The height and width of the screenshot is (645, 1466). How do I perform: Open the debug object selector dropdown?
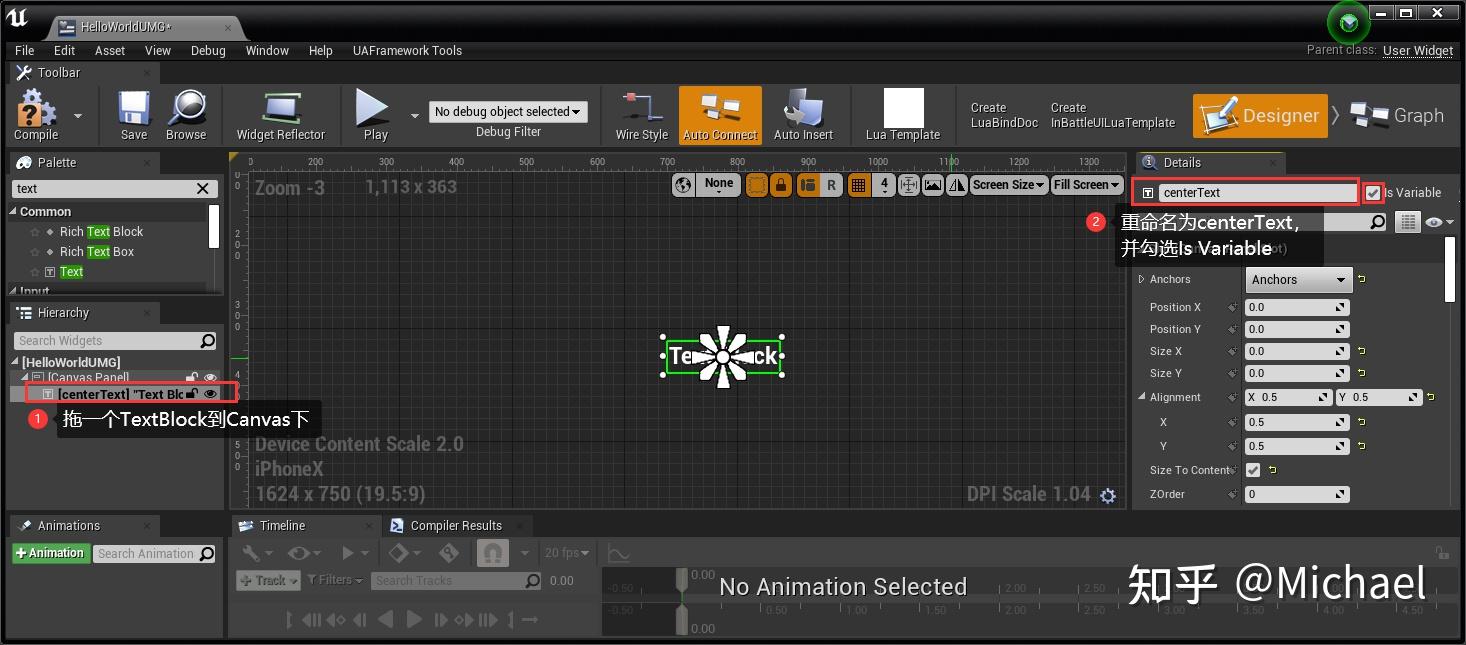508,112
